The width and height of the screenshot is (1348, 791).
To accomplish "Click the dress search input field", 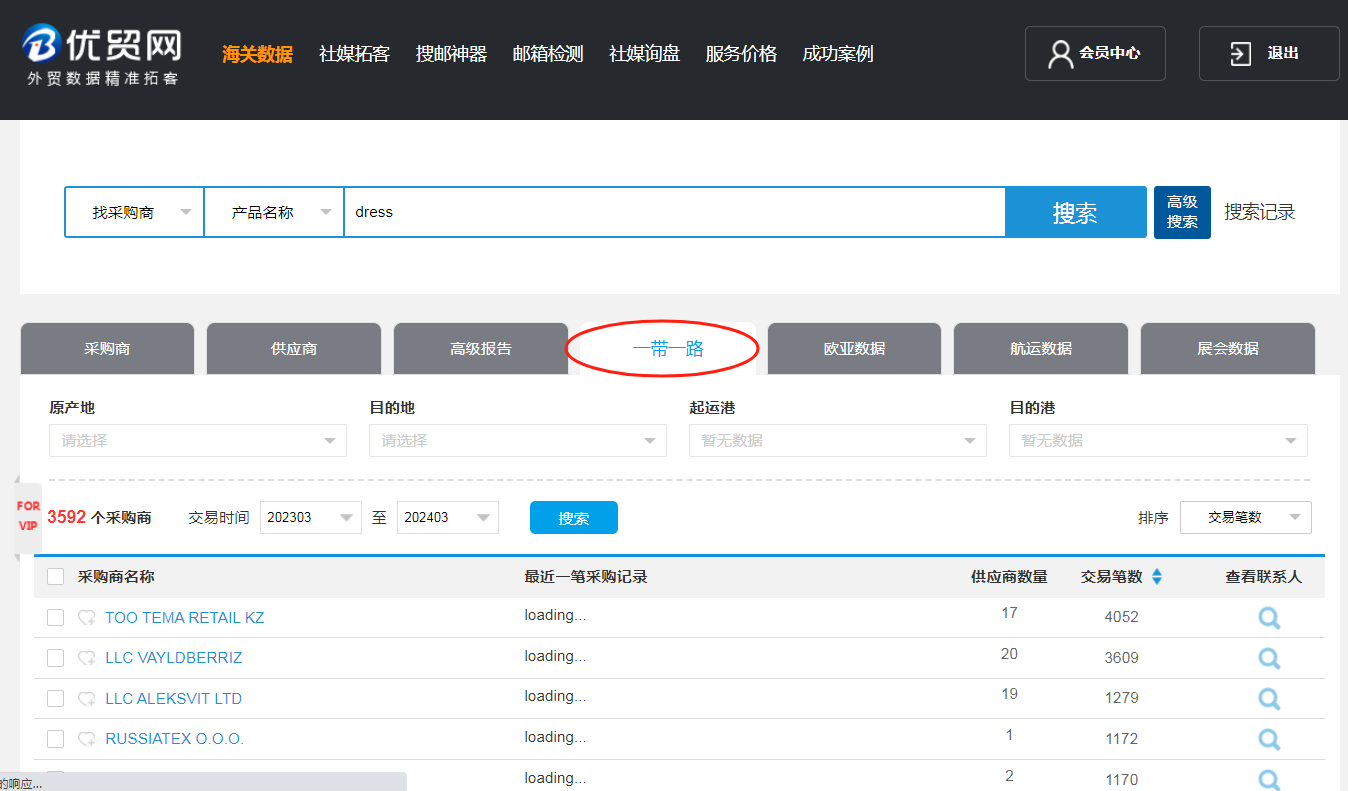I will tap(674, 212).
